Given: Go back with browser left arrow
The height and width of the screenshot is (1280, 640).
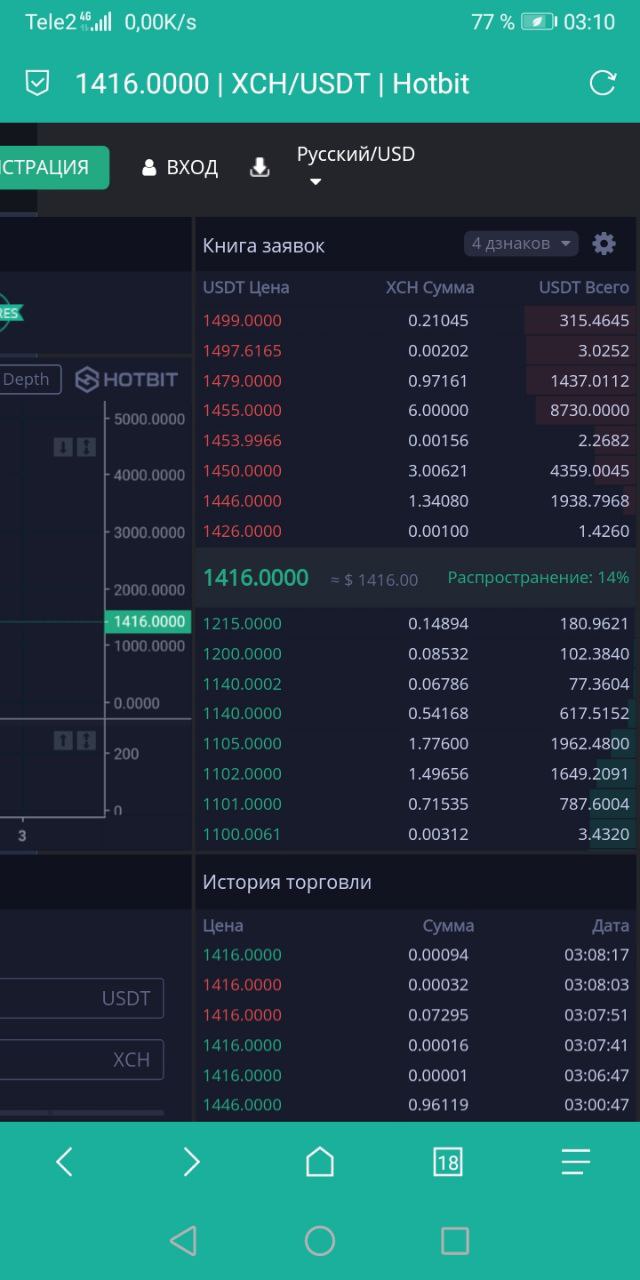Looking at the screenshot, I should 64,1161.
